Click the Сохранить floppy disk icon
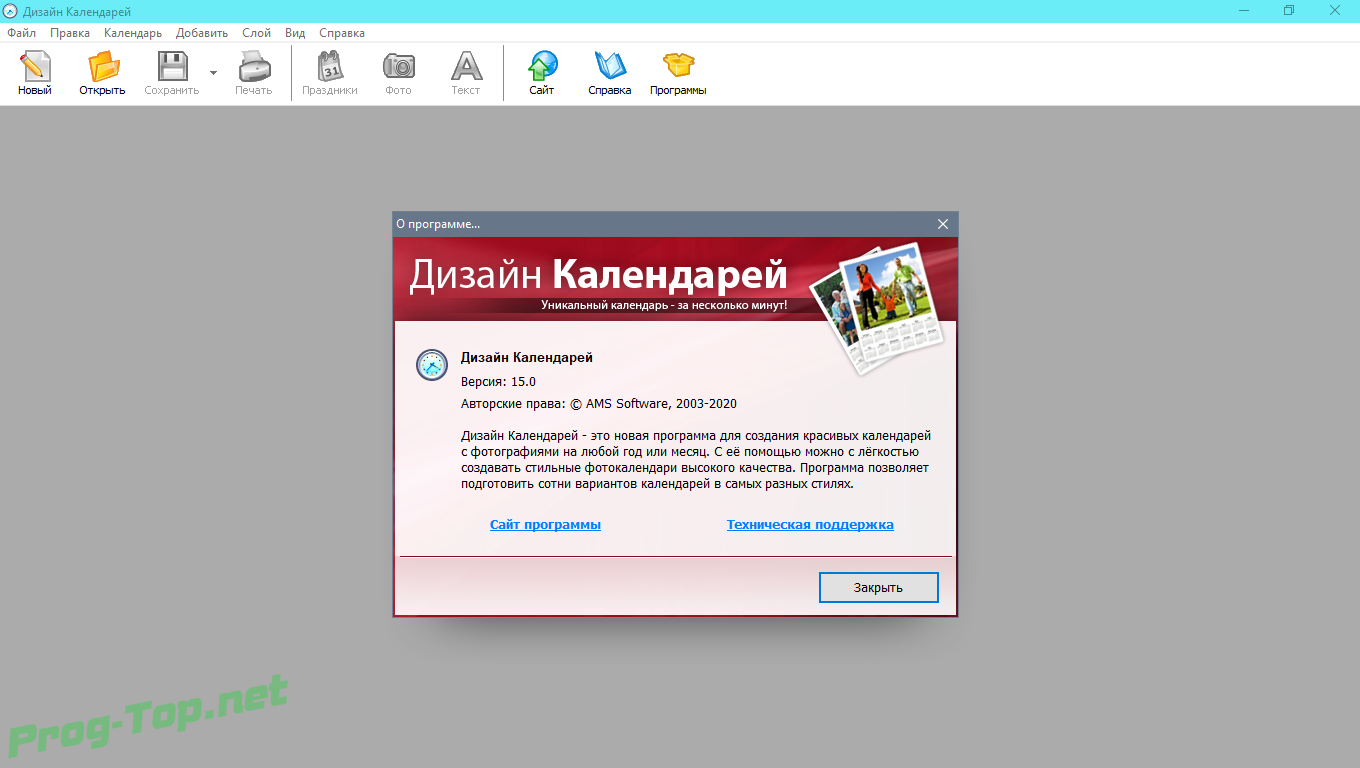This screenshot has height=768, width=1360. 172,67
